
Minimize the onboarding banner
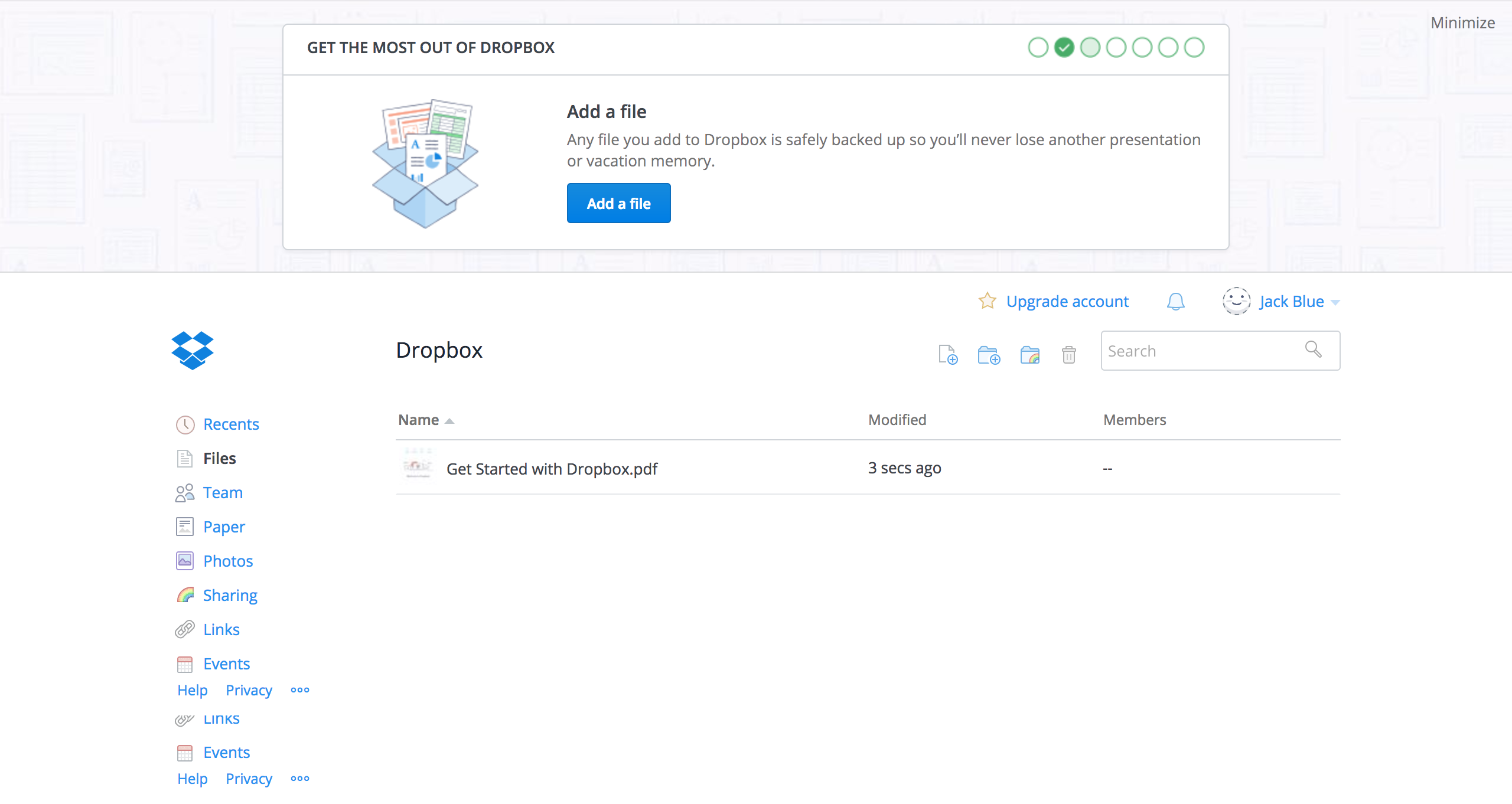point(1462,22)
